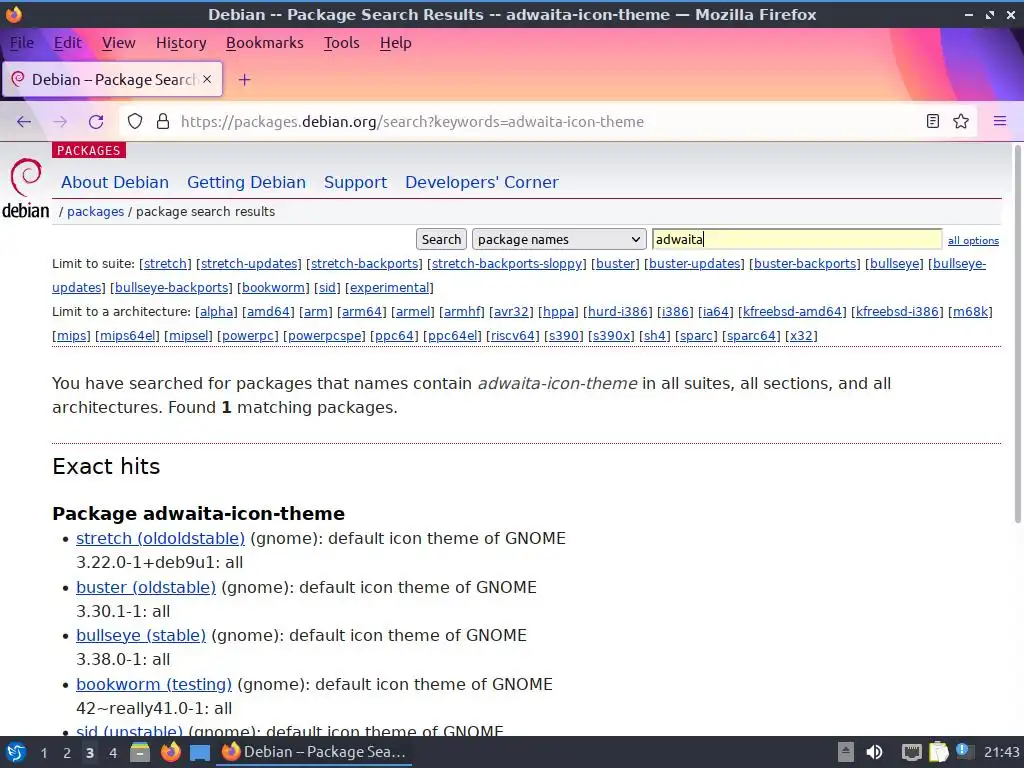Click the PACKAGES red label

pyautogui.click(x=89, y=150)
